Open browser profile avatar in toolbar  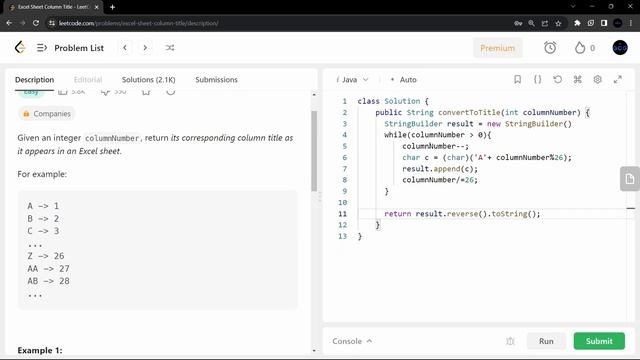(x=618, y=23)
